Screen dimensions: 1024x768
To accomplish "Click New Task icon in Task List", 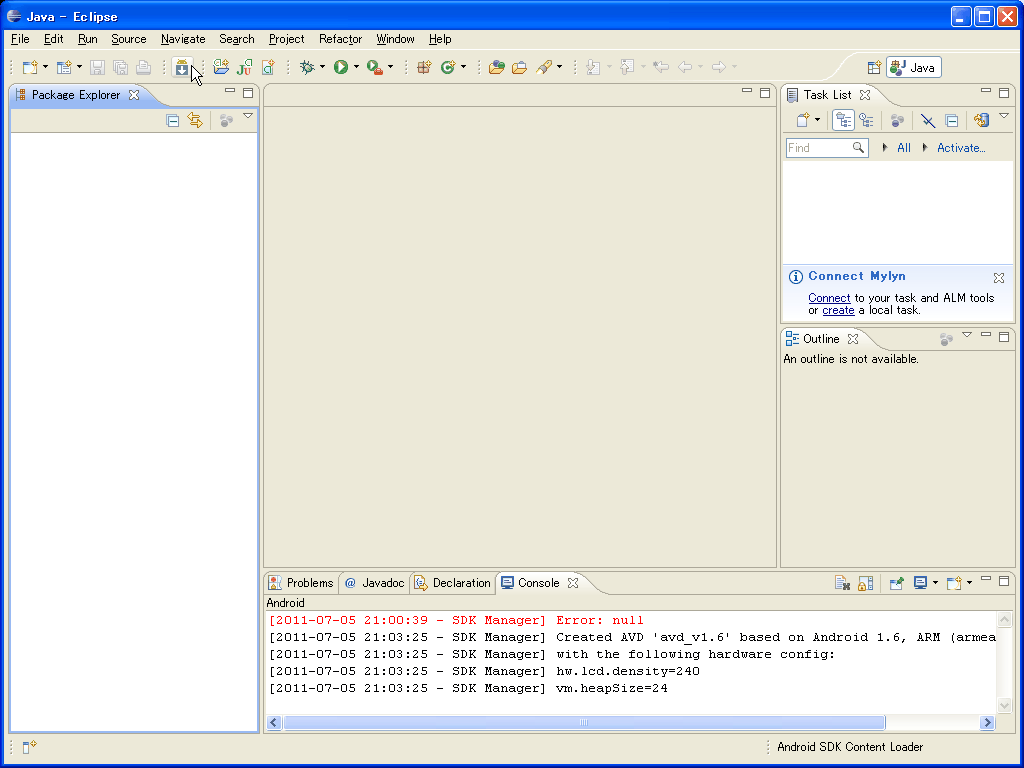I will [x=803, y=120].
